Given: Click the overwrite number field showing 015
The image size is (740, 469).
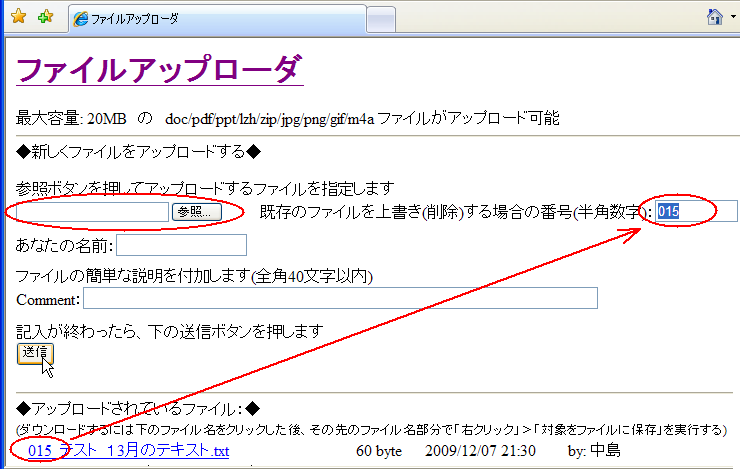Looking at the screenshot, I should (x=695, y=211).
